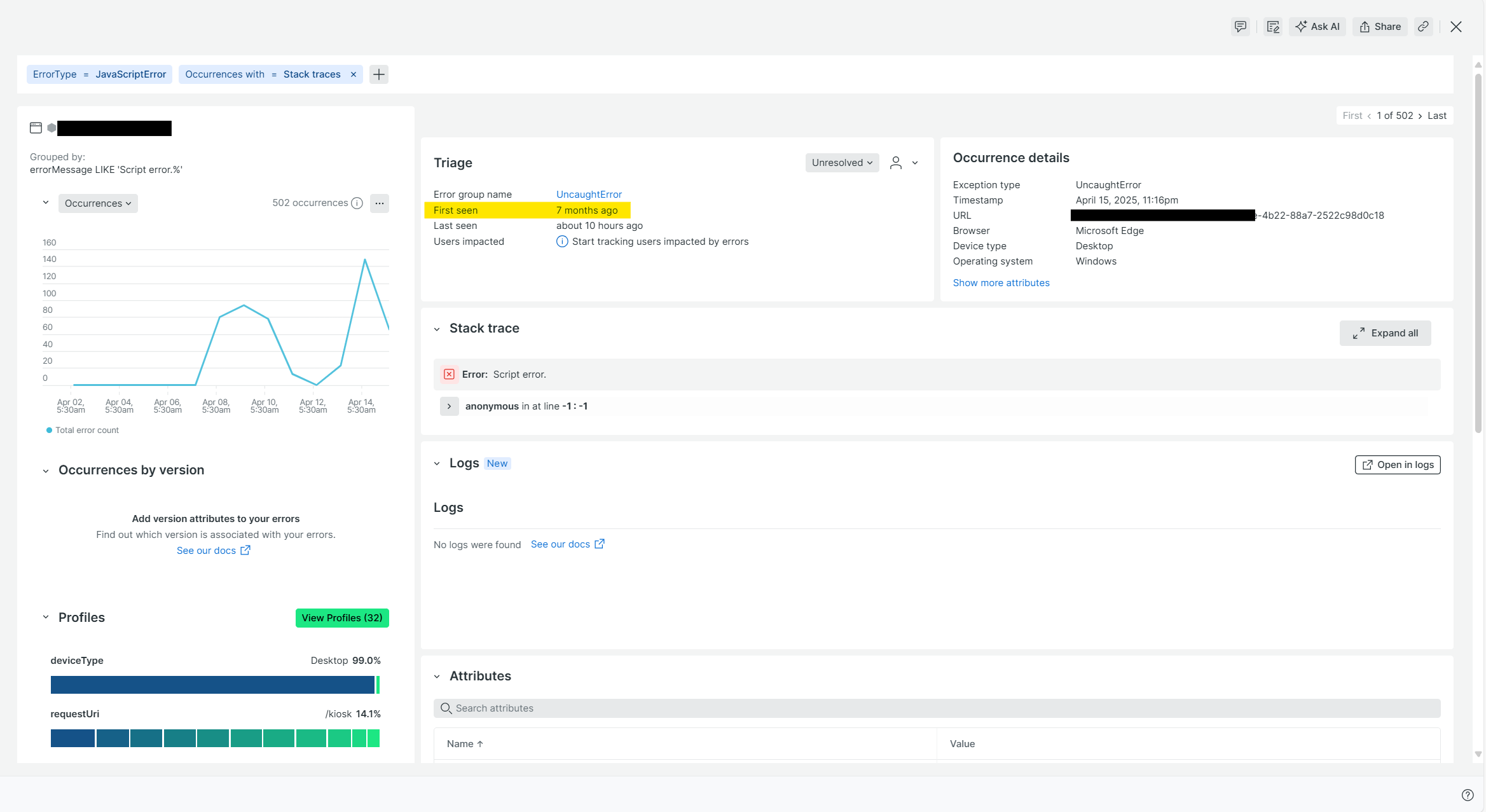Screen dimensions: 1486x812
Task: Click info icon beside 502 occurrences
Action: (x=357, y=203)
